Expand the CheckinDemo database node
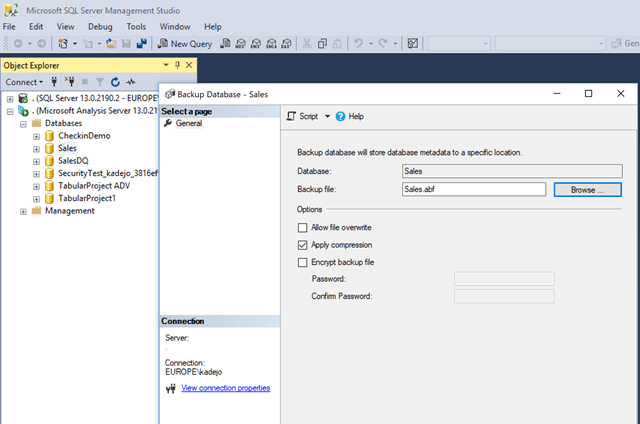The width and height of the screenshot is (640, 424). pos(36,137)
